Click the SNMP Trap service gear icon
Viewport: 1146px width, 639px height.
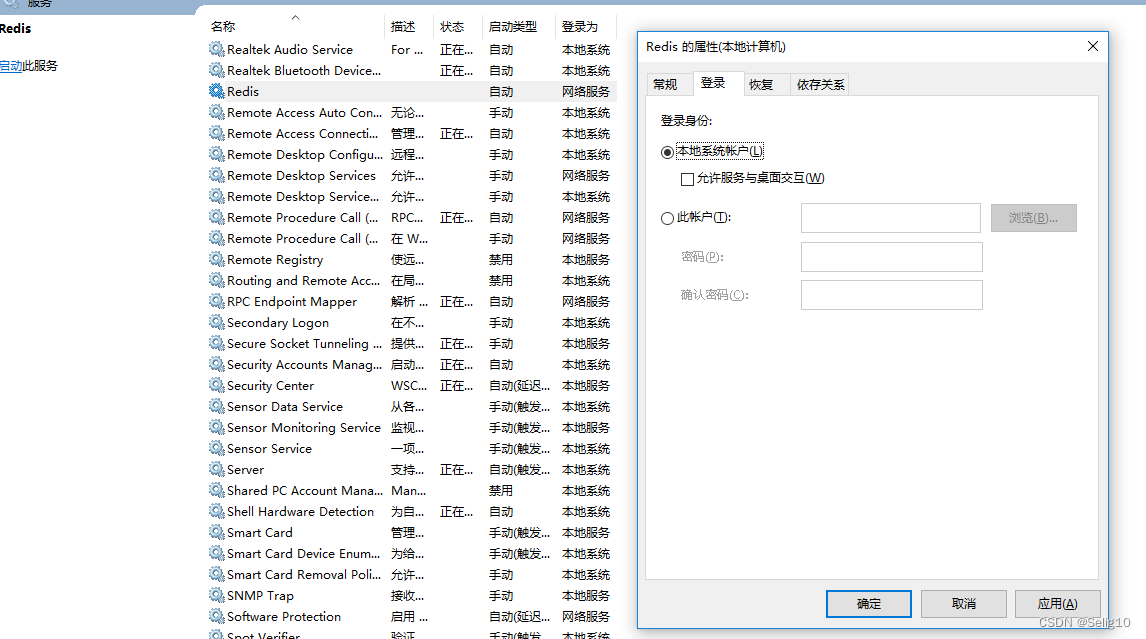pyautogui.click(x=216, y=595)
